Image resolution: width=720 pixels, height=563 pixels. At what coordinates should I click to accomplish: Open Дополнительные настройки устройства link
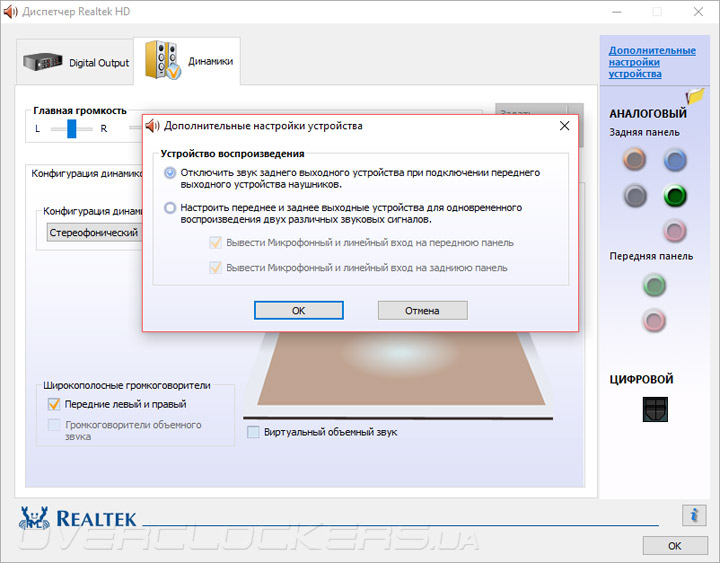(x=652, y=62)
